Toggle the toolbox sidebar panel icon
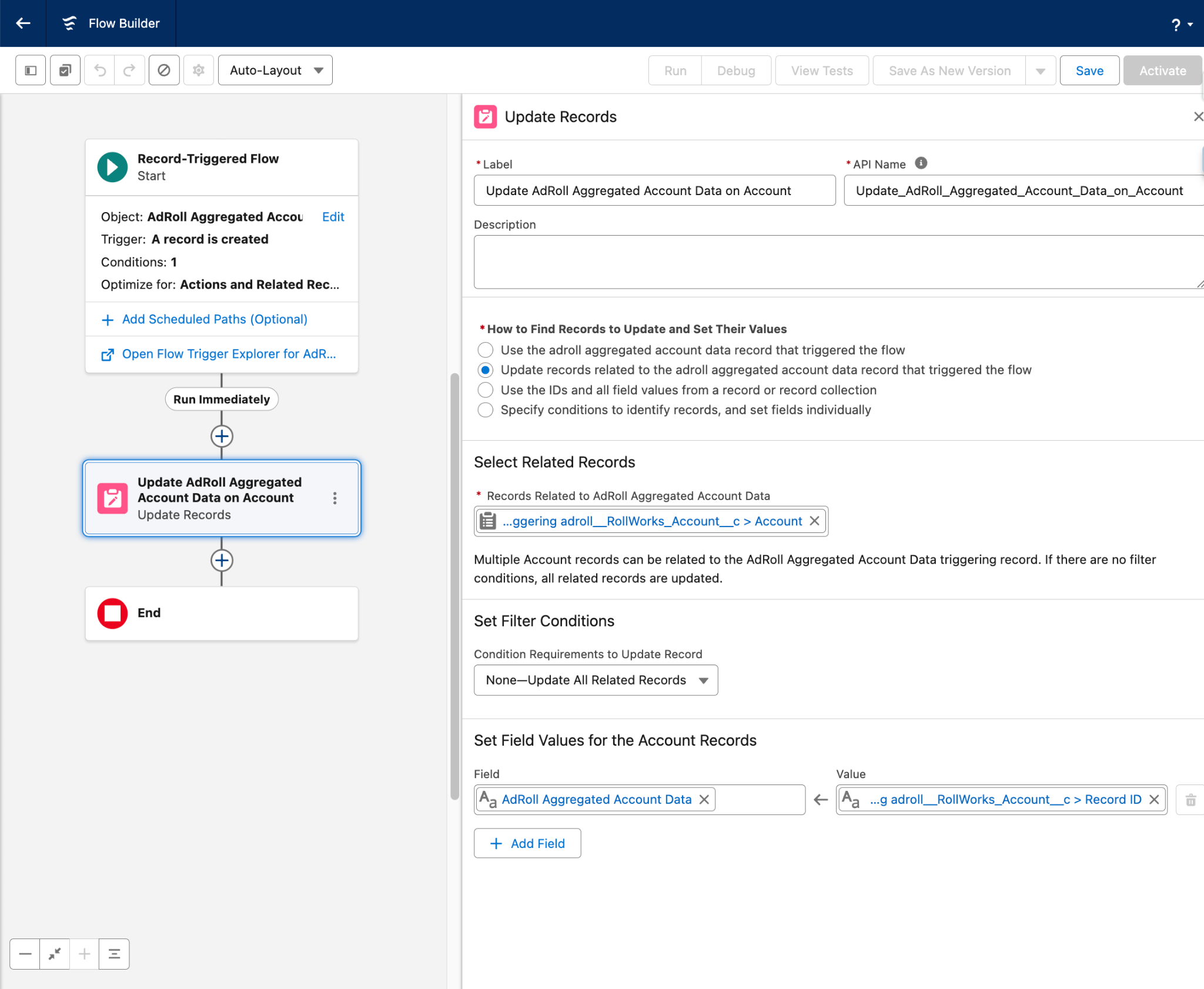Image resolution: width=1204 pixels, height=989 pixels. point(31,71)
